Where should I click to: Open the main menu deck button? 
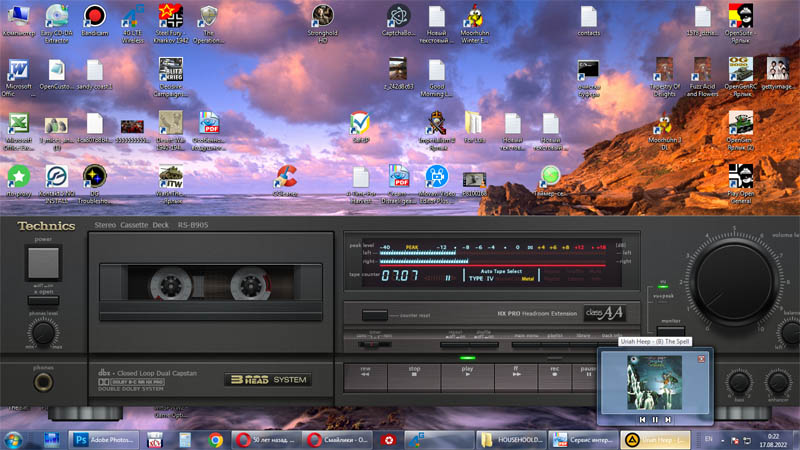pyautogui.click(x=526, y=345)
